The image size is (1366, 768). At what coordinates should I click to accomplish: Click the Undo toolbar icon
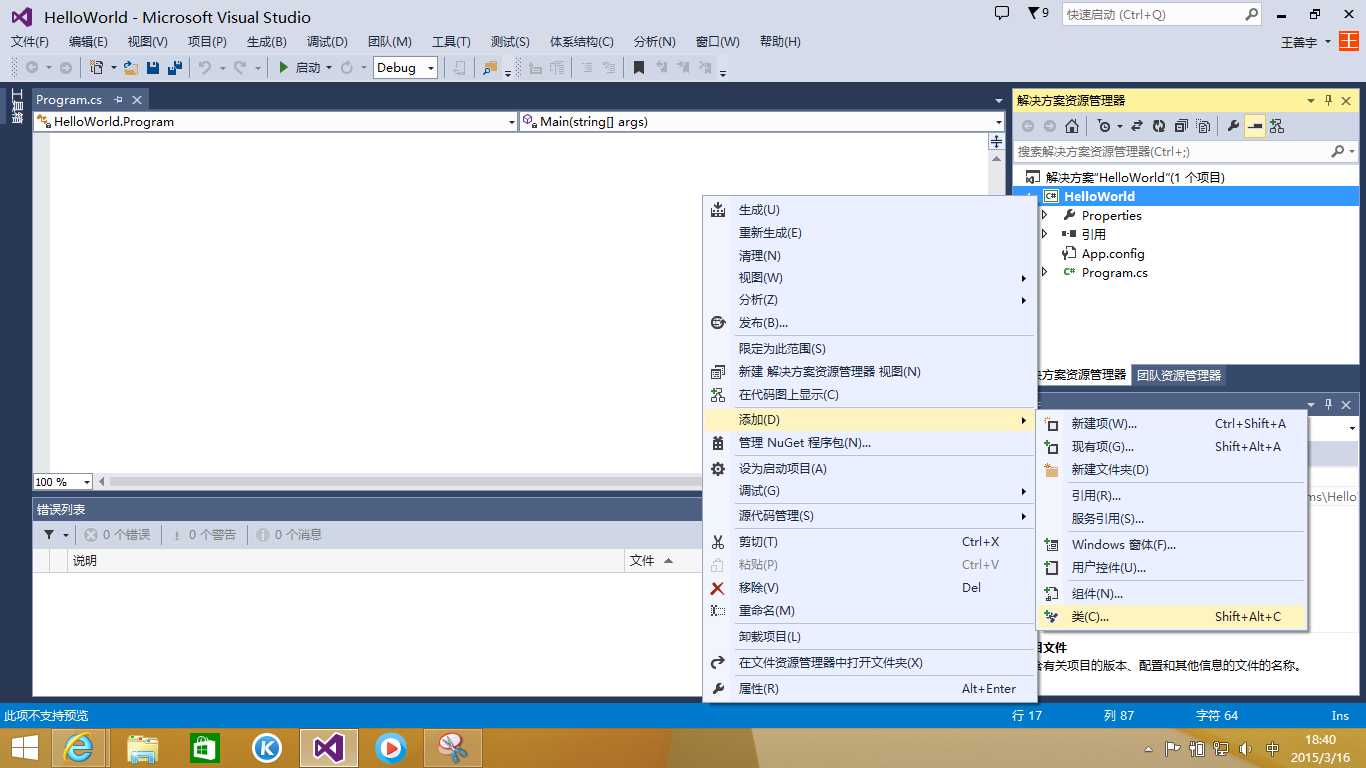click(x=204, y=68)
